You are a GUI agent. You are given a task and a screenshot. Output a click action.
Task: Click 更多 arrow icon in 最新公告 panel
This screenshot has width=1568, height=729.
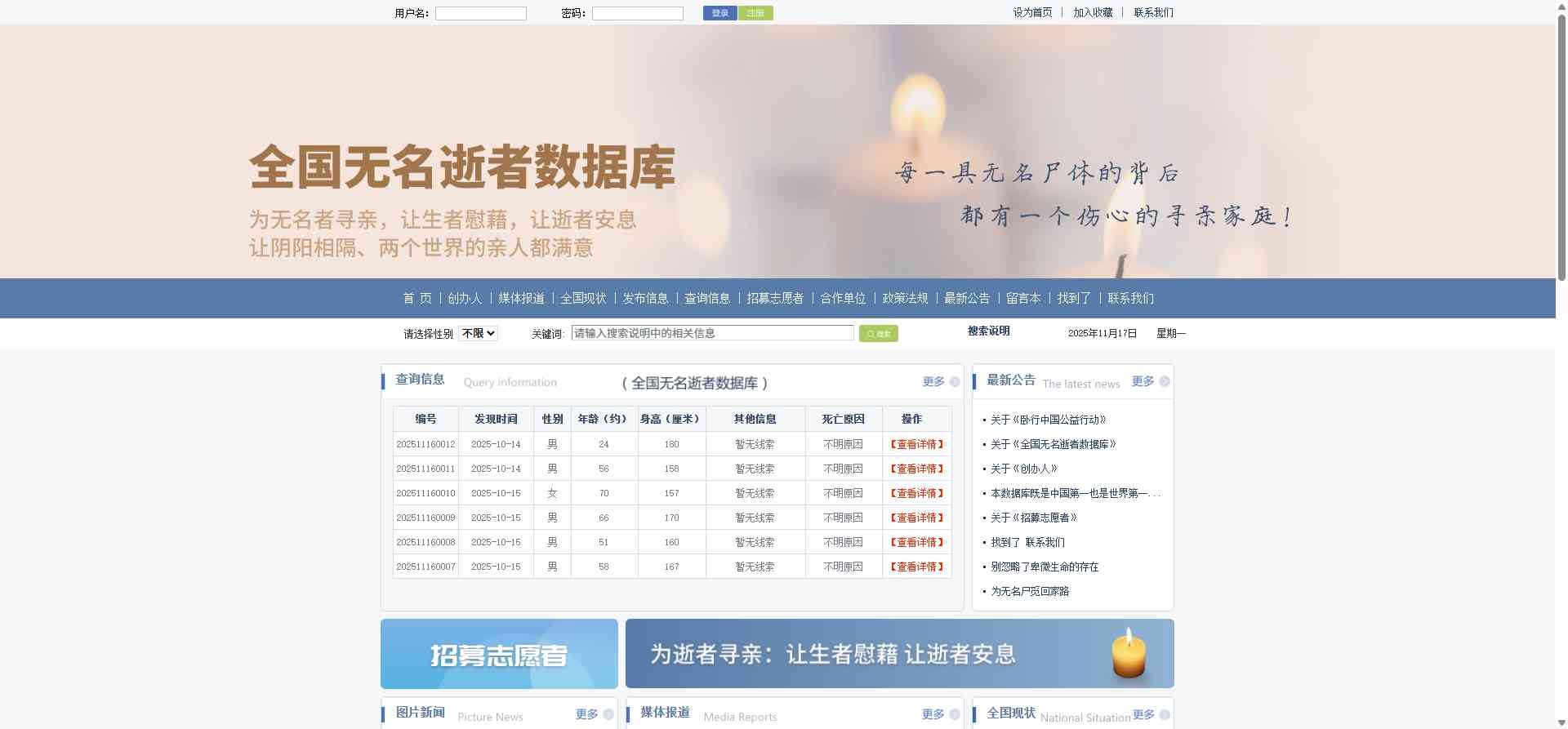click(1164, 381)
